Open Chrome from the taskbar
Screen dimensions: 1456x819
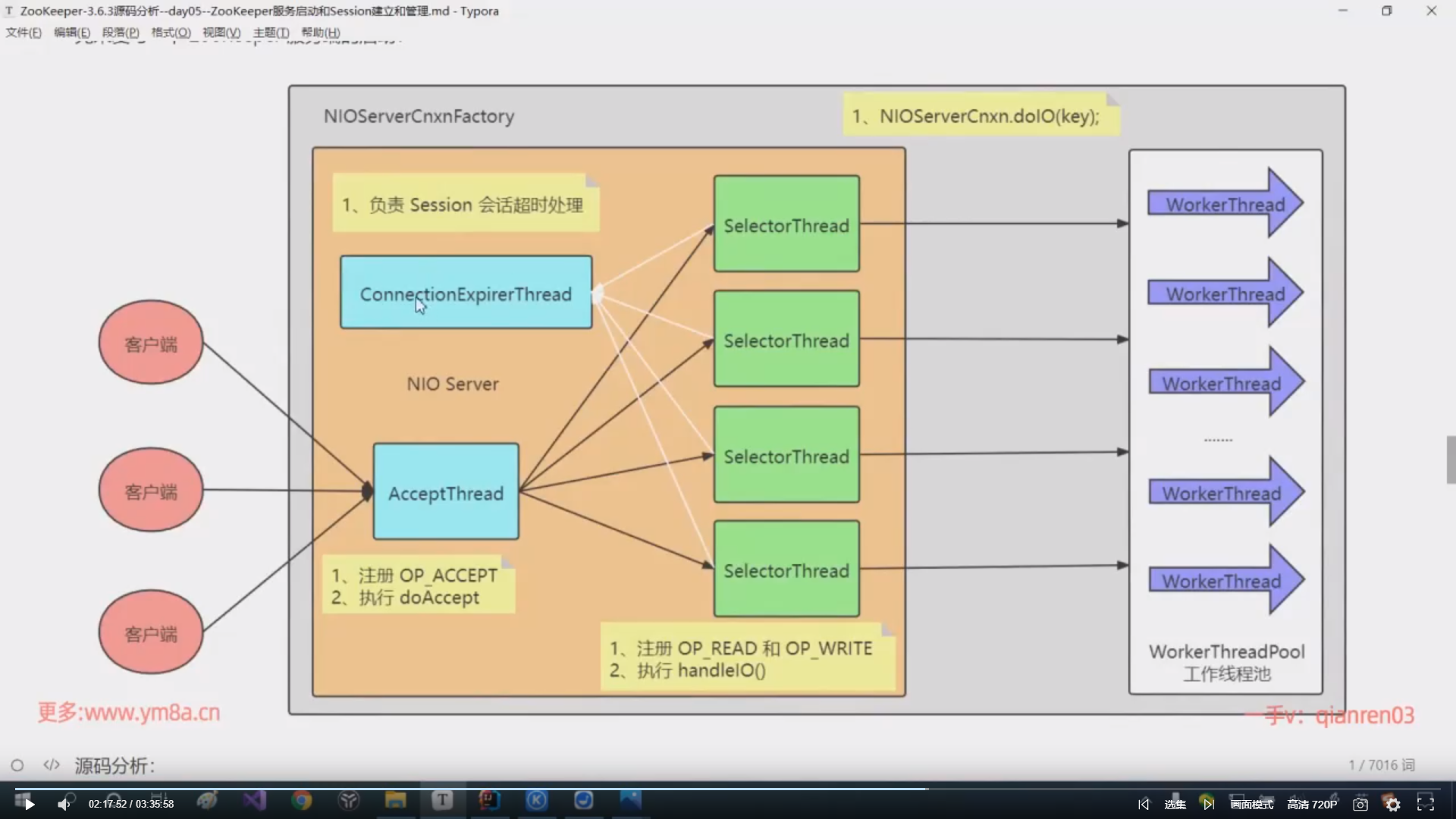[x=302, y=801]
